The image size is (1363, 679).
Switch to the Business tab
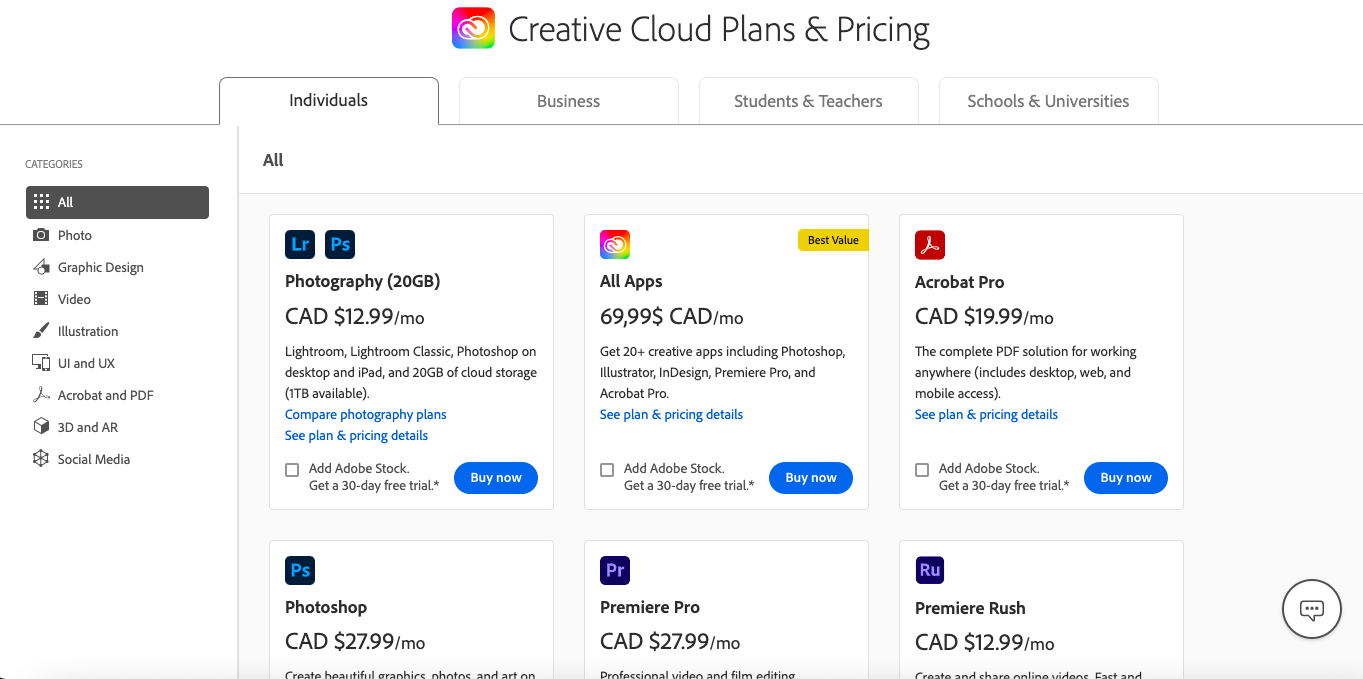coord(568,101)
